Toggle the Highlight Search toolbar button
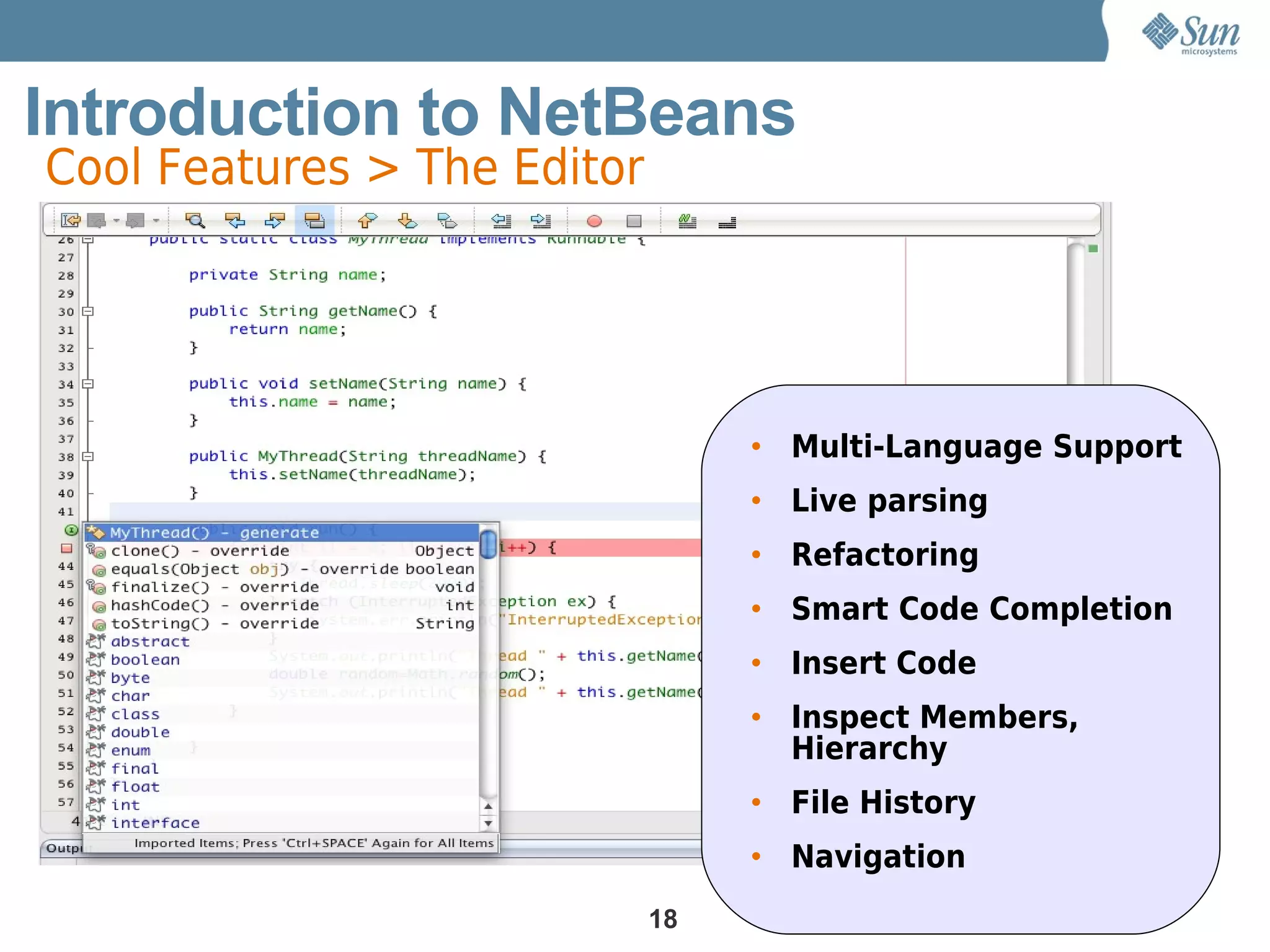Viewport: 1270px width, 952px height. [x=314, y=220]
